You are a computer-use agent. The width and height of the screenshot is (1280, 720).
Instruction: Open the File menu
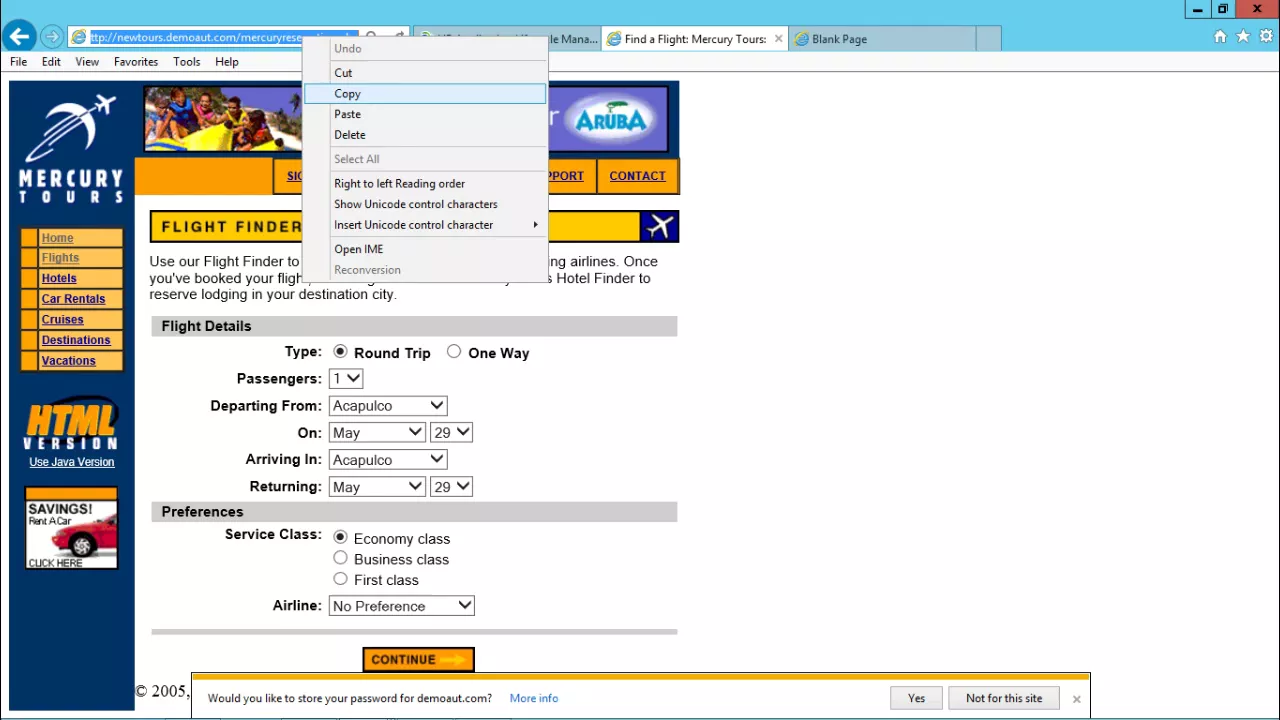(x=18, y=62)
